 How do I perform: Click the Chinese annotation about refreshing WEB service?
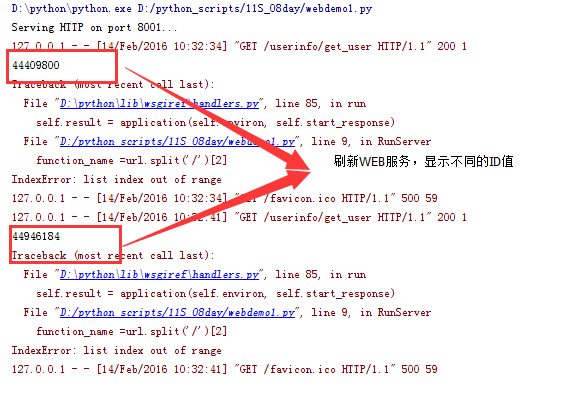click(423, 161)
